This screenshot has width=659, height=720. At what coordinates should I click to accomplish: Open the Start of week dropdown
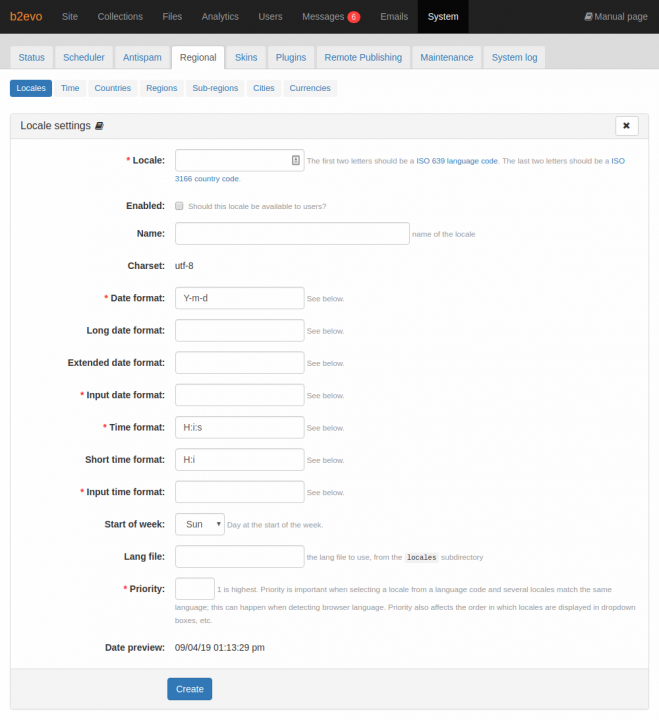click(x=200, y=524)
